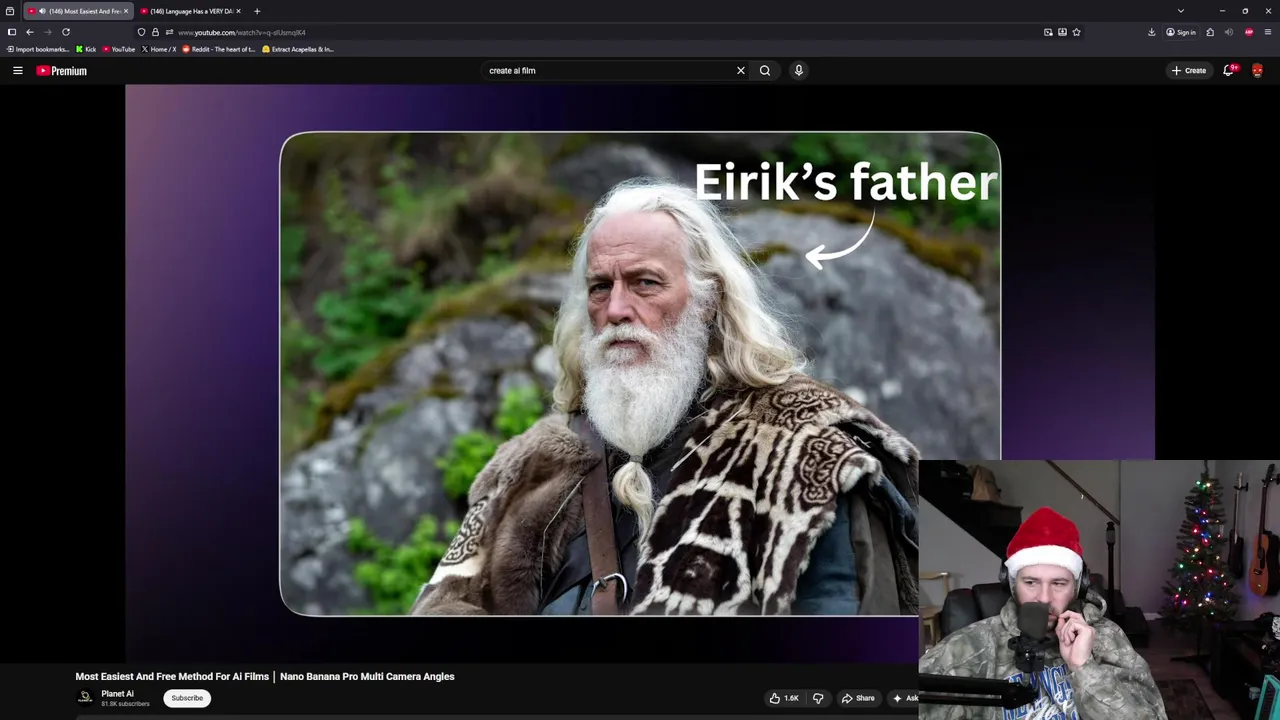This screenshot has width=1280, height=720.
Task: Share the video
Action: click(858, 698)
